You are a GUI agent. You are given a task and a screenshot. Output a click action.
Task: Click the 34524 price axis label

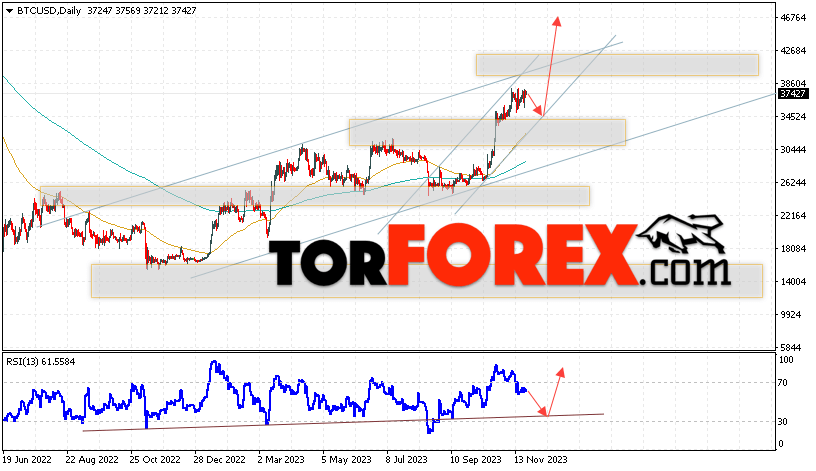click(x=793, y=117)
